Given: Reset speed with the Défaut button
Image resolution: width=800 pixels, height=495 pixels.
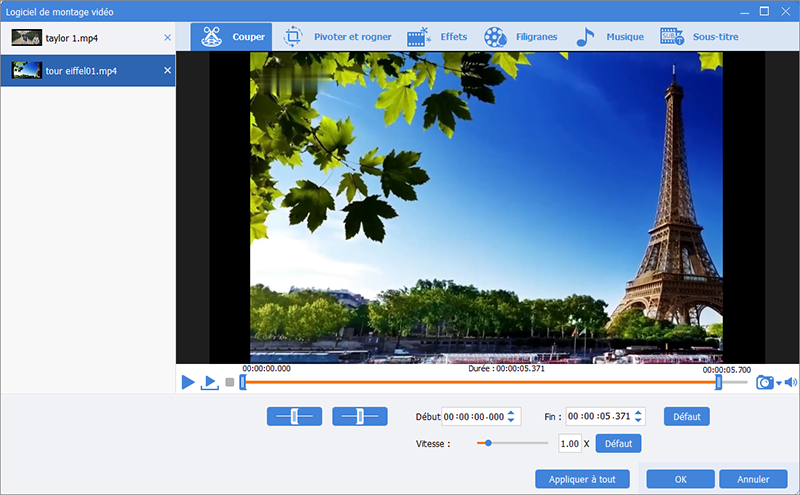Looking at the screenshot, I should click(x=618, y=443).
